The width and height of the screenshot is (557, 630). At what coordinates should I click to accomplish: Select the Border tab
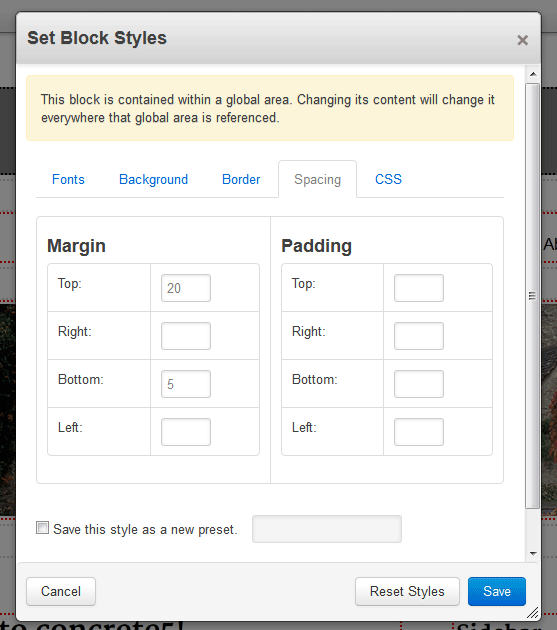[241, 179]
